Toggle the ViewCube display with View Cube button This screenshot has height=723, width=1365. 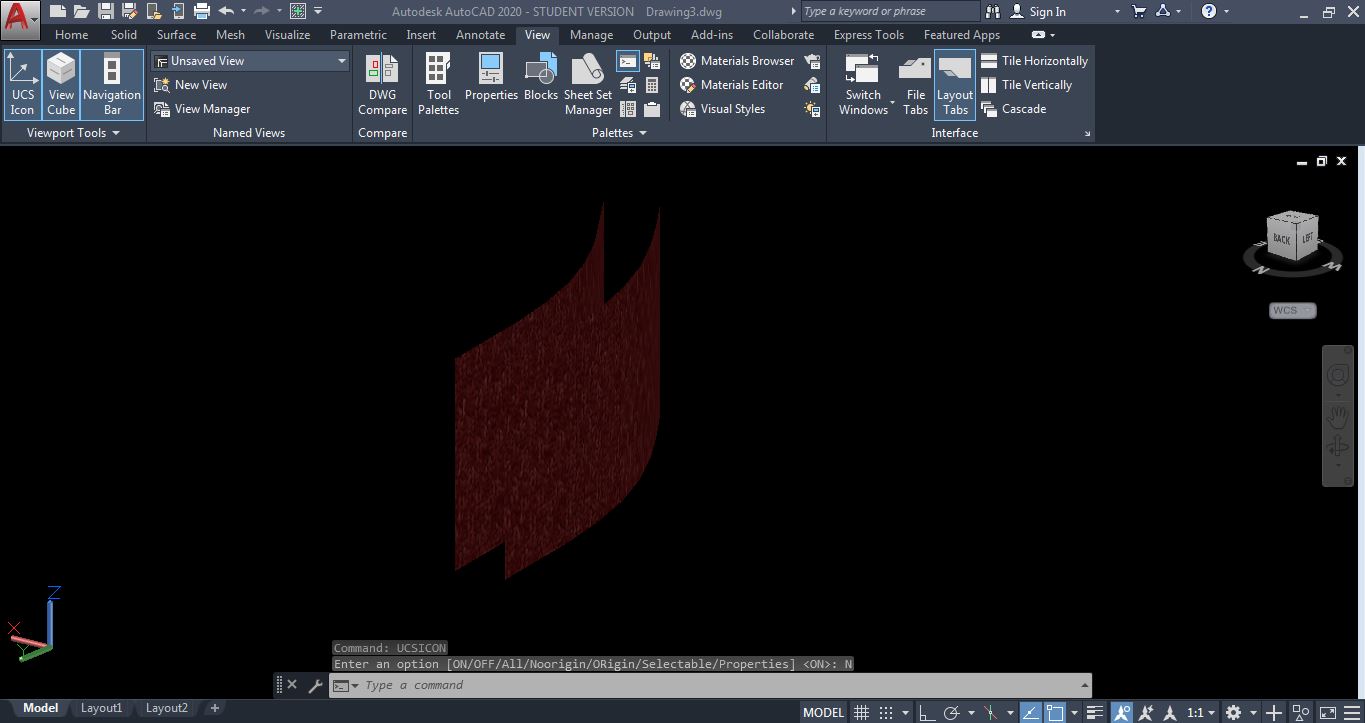click(61, 84)
